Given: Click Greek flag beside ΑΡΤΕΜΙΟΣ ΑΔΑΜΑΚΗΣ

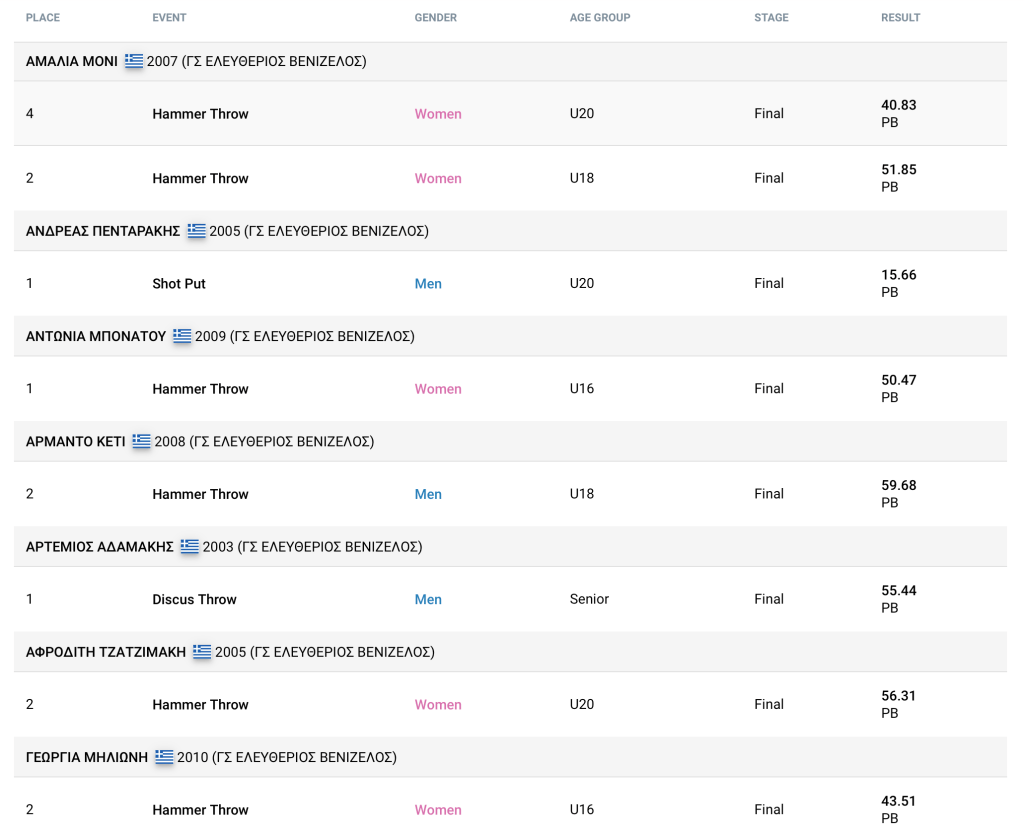Looking at the screenshot, I should [190, 547].
